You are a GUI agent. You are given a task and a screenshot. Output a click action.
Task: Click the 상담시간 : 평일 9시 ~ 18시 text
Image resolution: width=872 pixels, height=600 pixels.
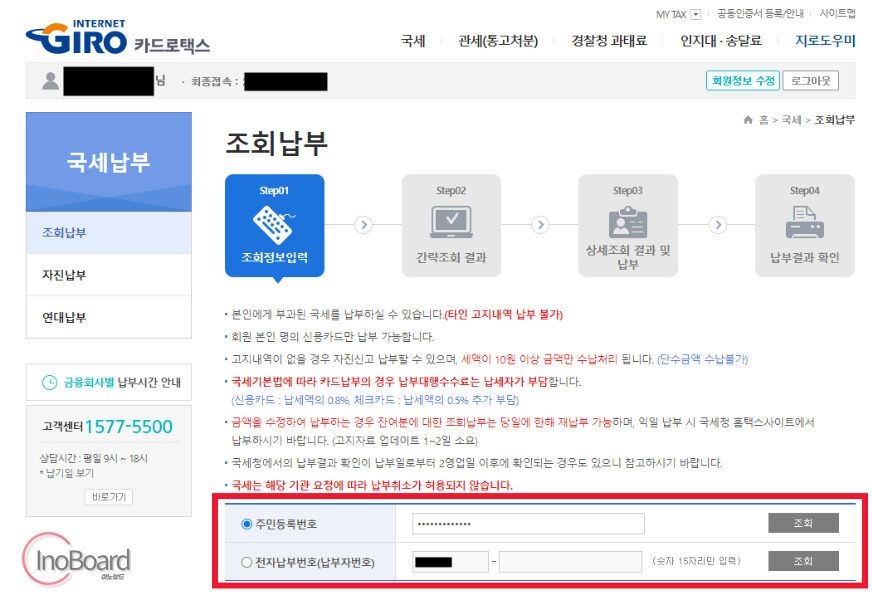(x=93, y=458)
